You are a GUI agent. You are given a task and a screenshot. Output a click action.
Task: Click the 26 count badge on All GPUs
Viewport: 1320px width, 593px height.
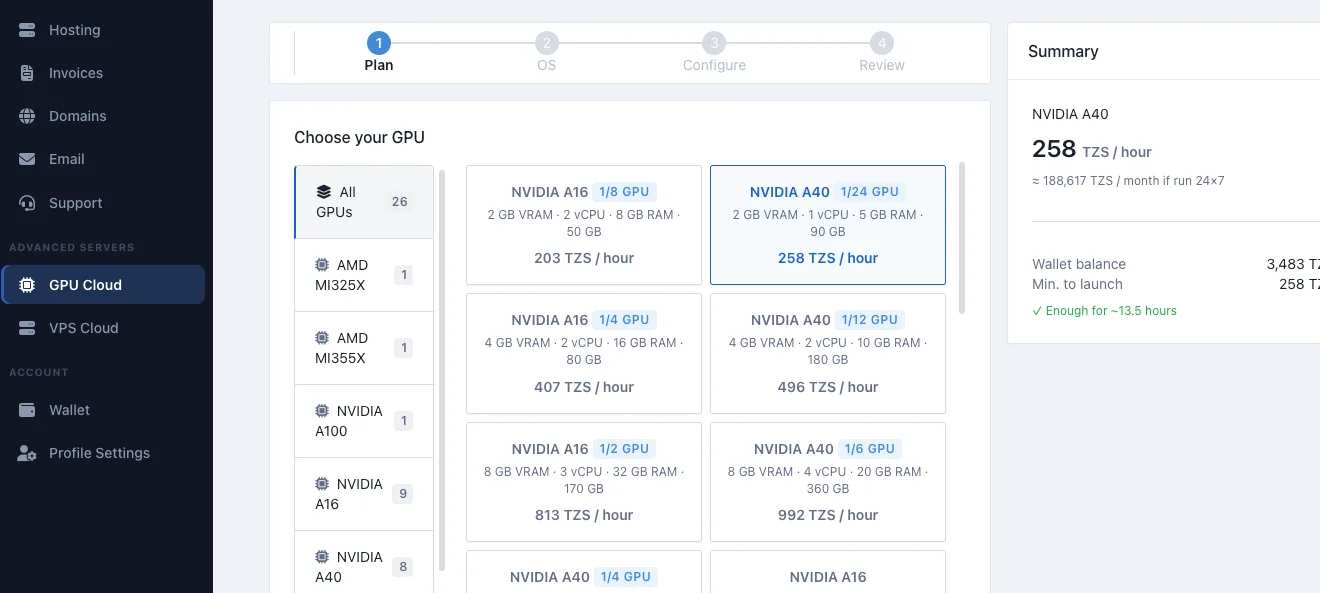coord(400,202)
